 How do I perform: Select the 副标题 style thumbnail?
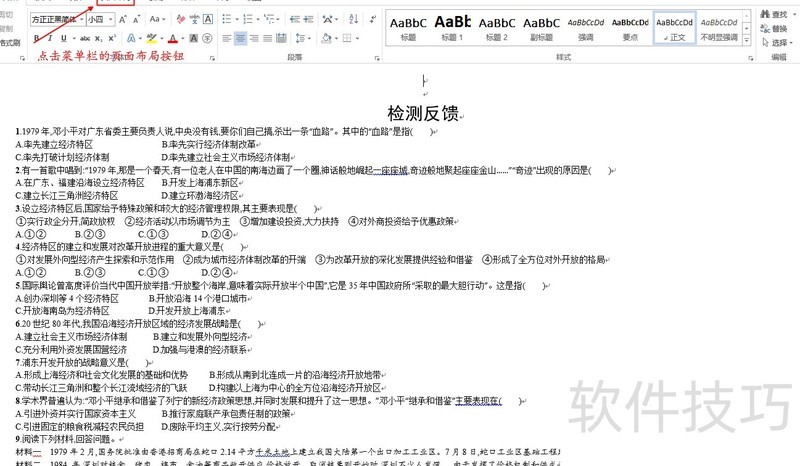[x=541, y=27]
